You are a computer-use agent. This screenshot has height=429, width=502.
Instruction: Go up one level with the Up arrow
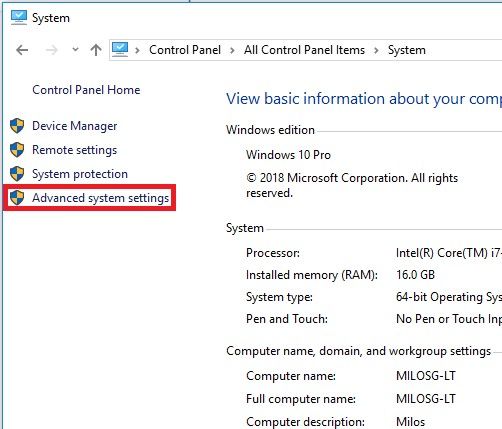coord(96,50)
